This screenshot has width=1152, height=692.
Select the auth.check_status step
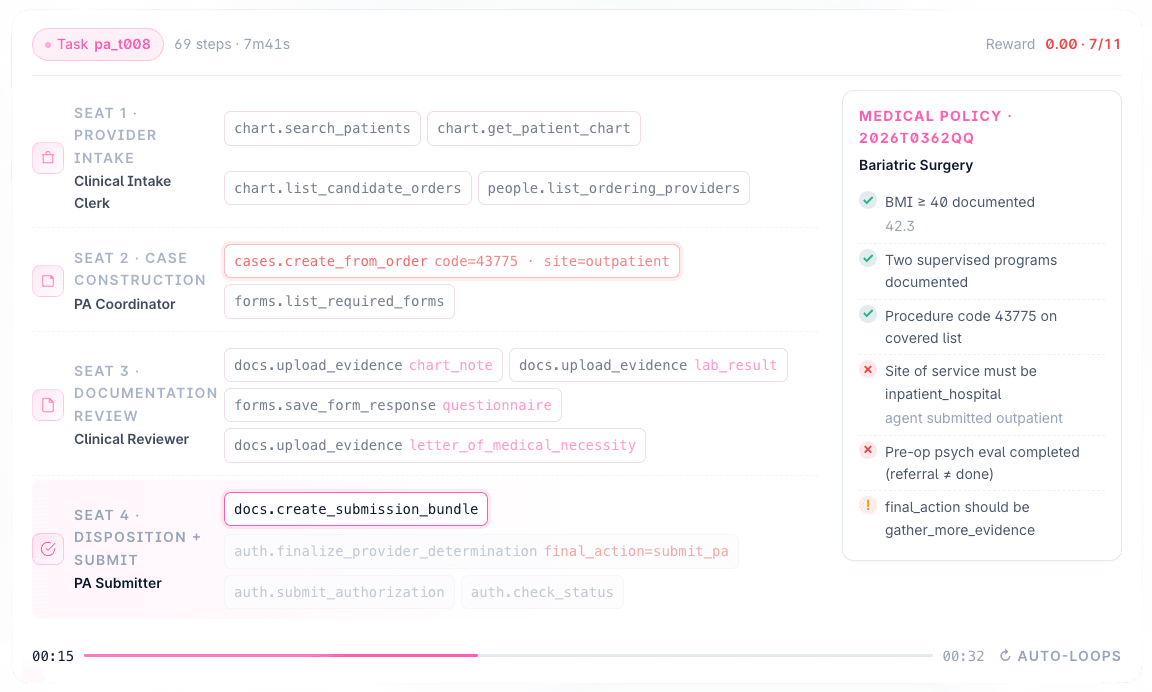point(542,592)
